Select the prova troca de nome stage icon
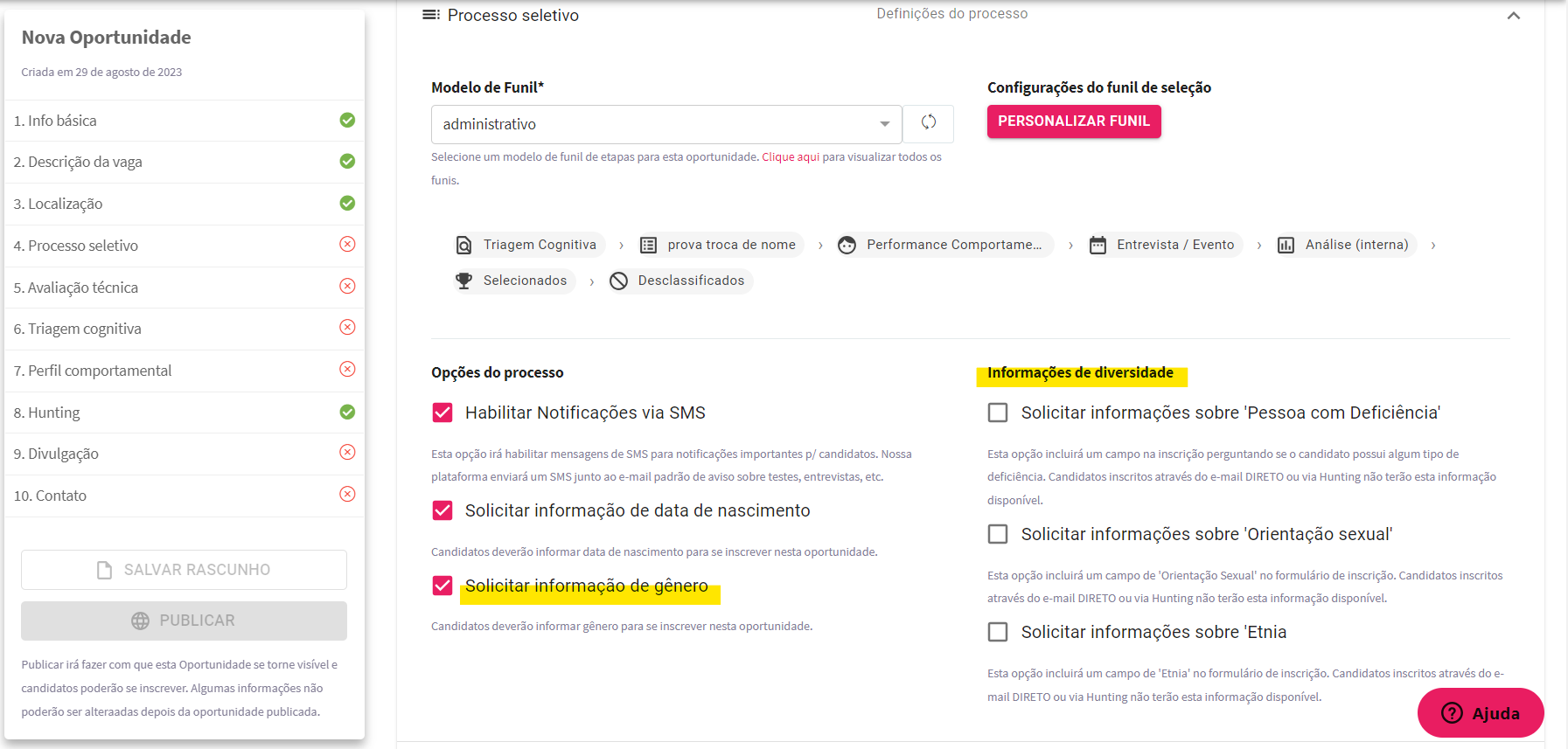The height and width of the screenshot is (749, 1568). [x=648, y=246]
